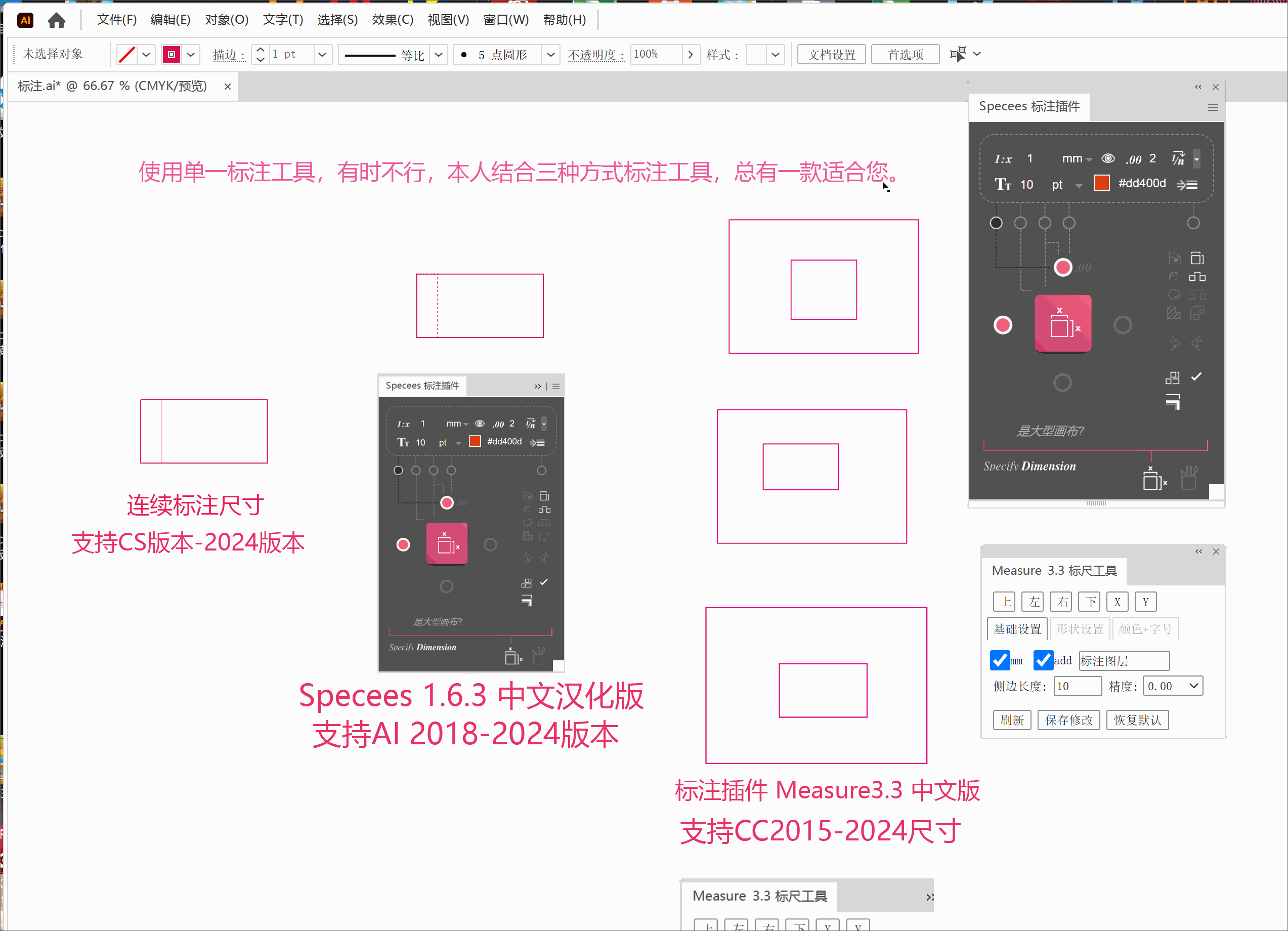Click the #dd400d orange swatch in Specees
Viewport: 1288px width, 931px height.
click(x=1101, y=183)
